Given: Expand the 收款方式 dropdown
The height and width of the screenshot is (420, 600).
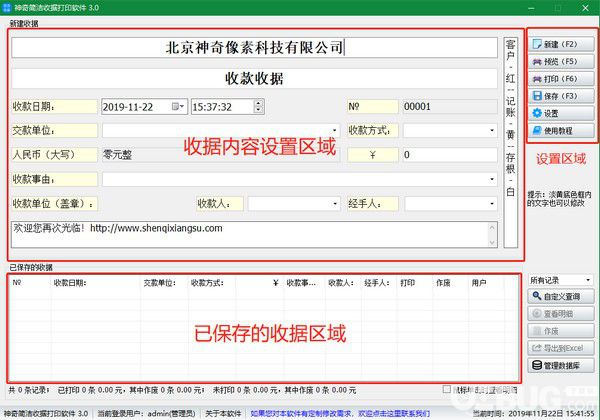Looking at the screenshot, I should tap(492, 131).
